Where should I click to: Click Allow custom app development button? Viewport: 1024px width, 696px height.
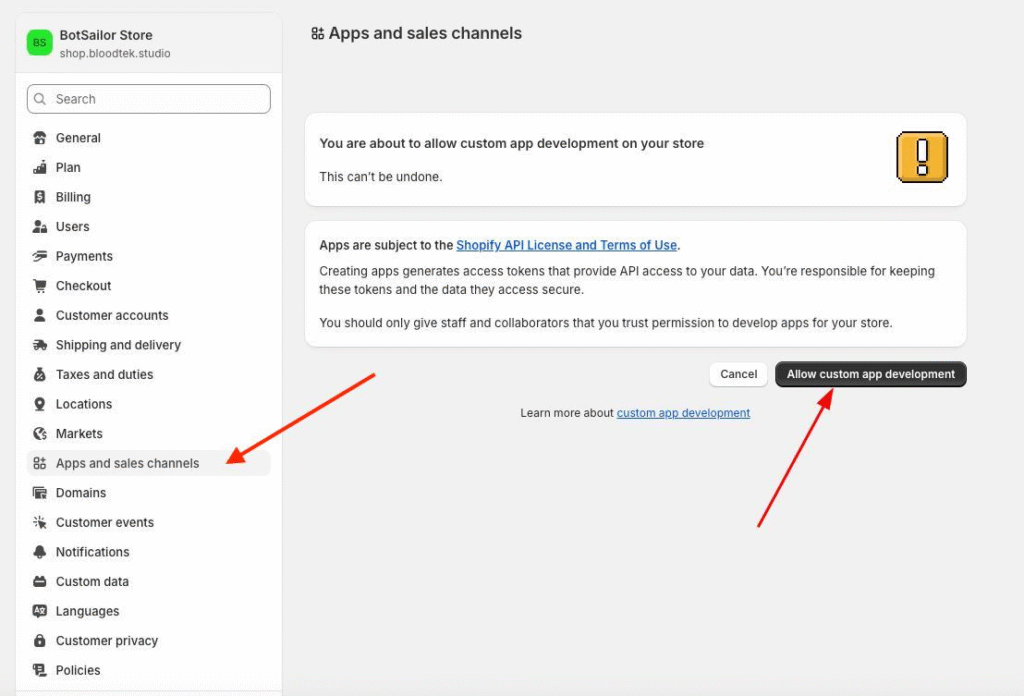click(871, 374)
